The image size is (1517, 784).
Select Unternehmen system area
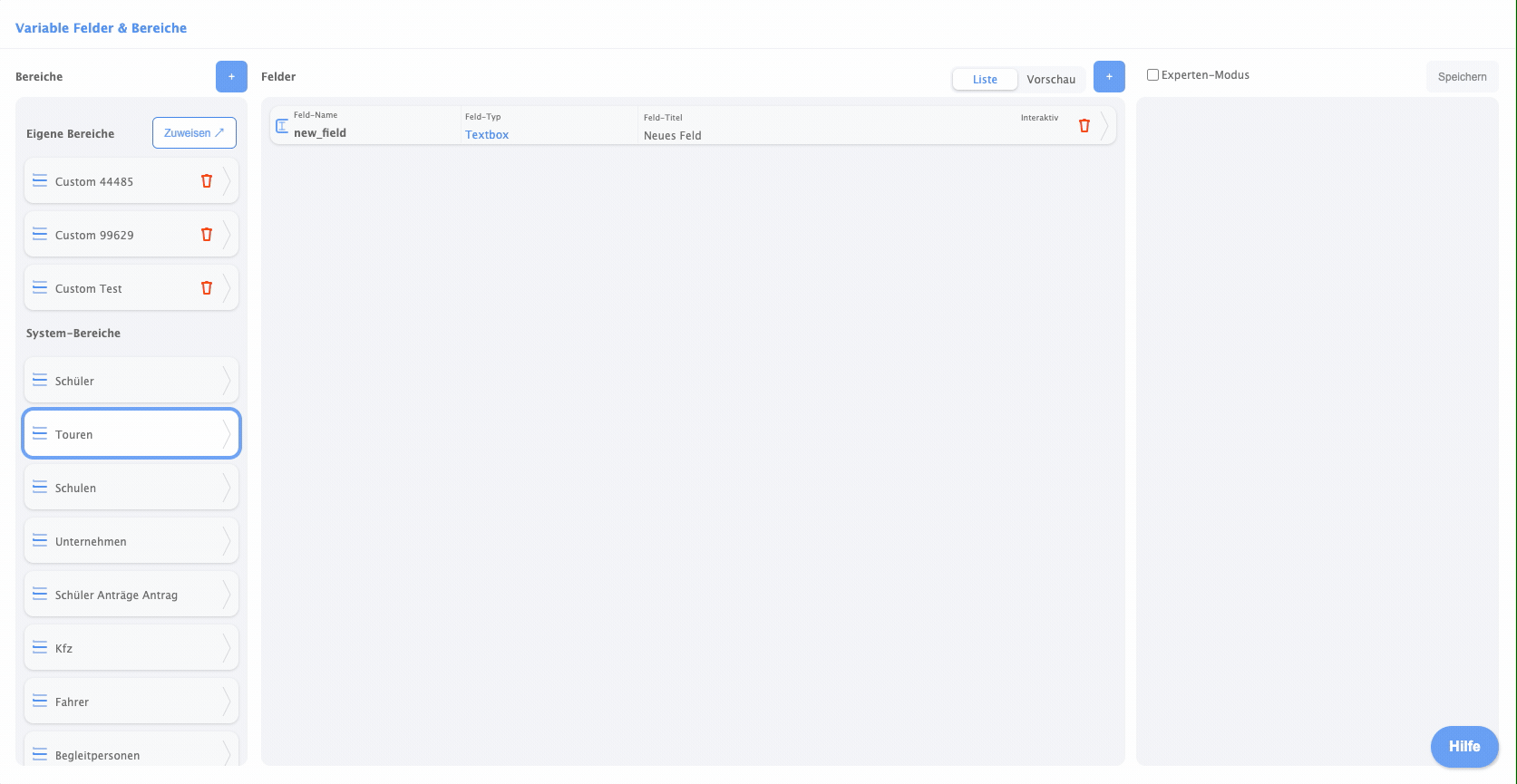tap(91, 541)
